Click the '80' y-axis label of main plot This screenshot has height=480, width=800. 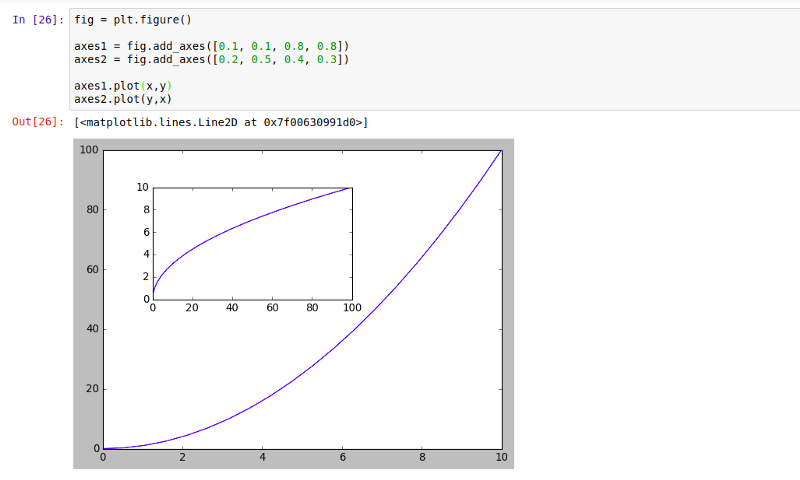point(92,210)
